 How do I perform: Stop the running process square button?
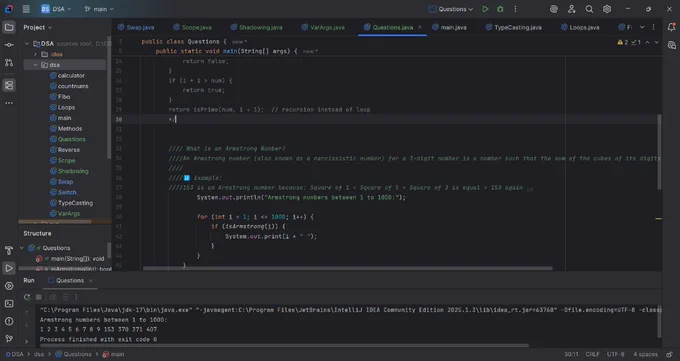pyautogui.click(x=39, y=297)
